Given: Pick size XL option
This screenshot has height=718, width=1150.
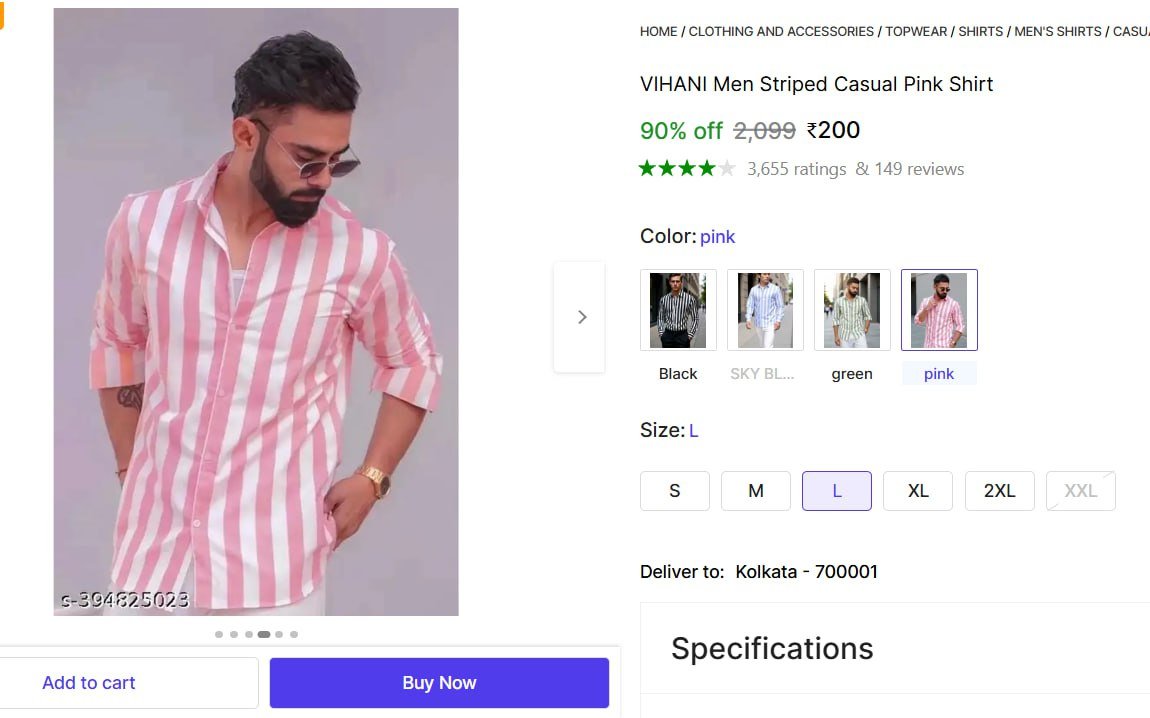Looking at the screenshot, I should pos(918,491).
